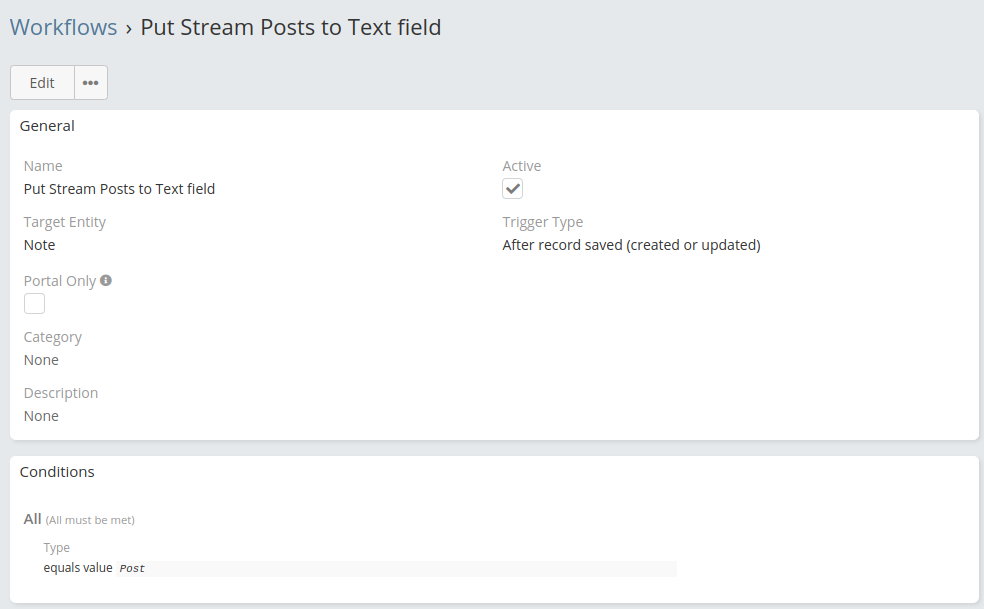
Task: Go to the Workflows breadcrumb link
Action: 63,27
